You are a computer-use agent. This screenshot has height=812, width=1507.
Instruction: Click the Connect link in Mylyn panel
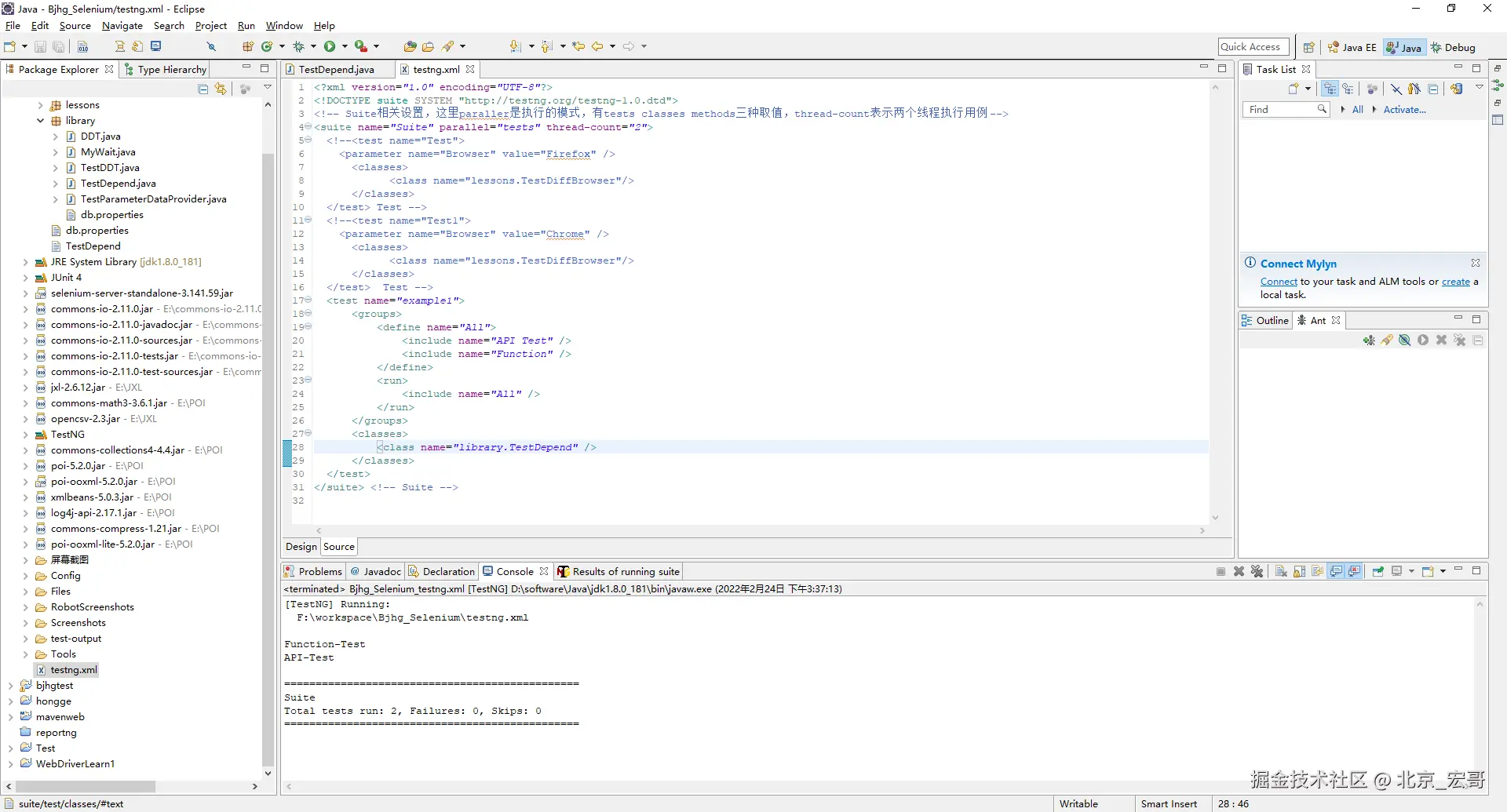point(1279,282)
